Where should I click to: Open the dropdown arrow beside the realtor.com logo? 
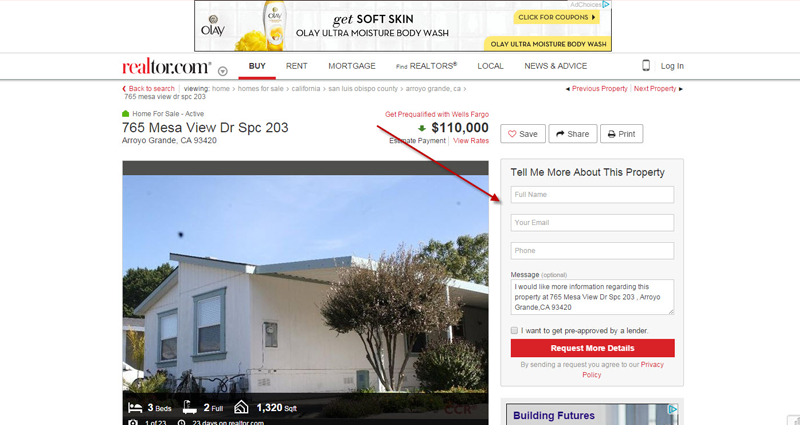click(222, 71)
